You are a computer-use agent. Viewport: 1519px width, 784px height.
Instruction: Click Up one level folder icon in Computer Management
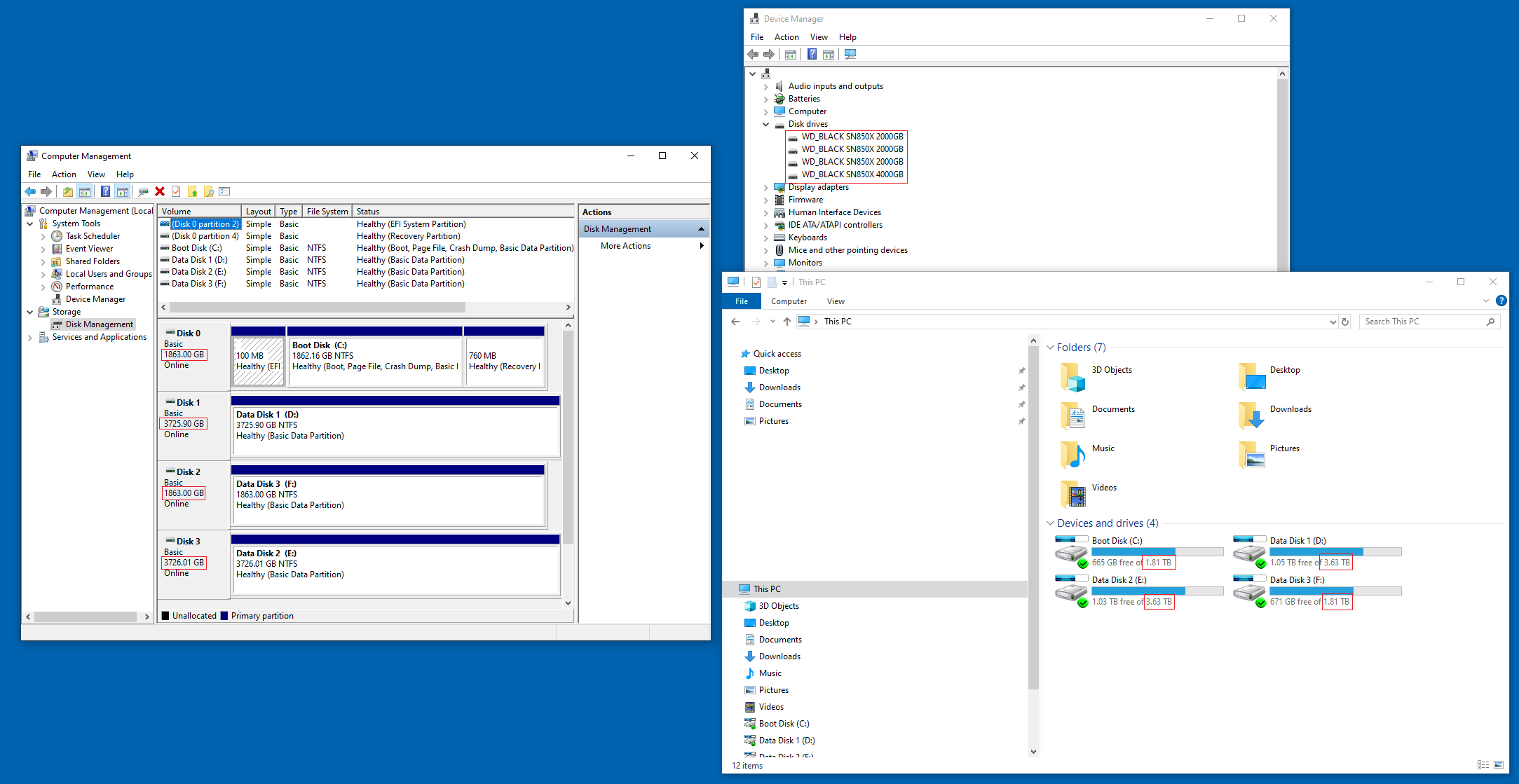tap(67, 191)
